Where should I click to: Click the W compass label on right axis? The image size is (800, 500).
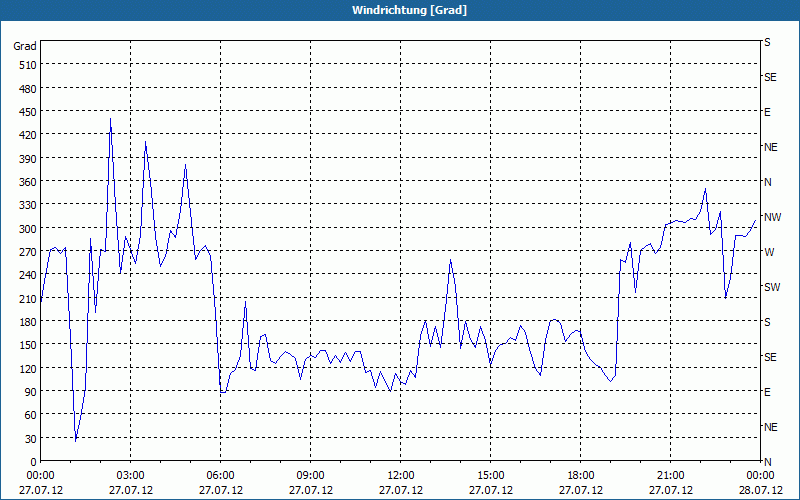click(768, 252)
